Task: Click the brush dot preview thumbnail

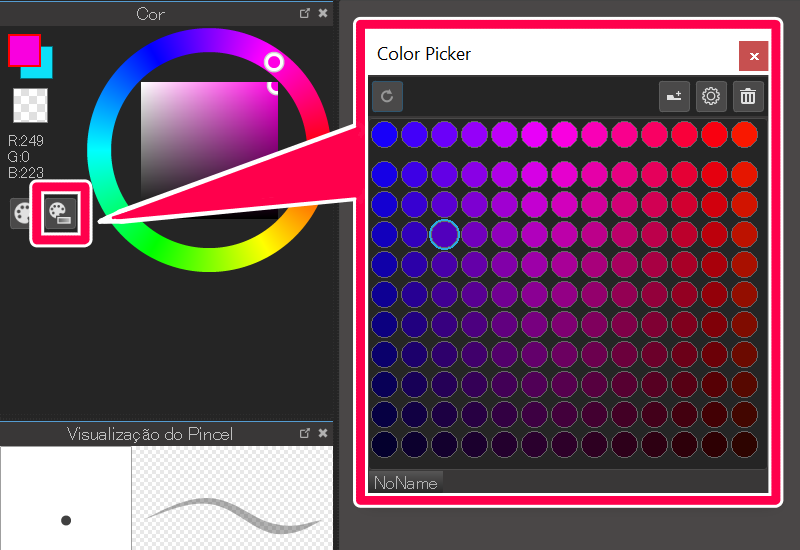Action: coord(66,498)
